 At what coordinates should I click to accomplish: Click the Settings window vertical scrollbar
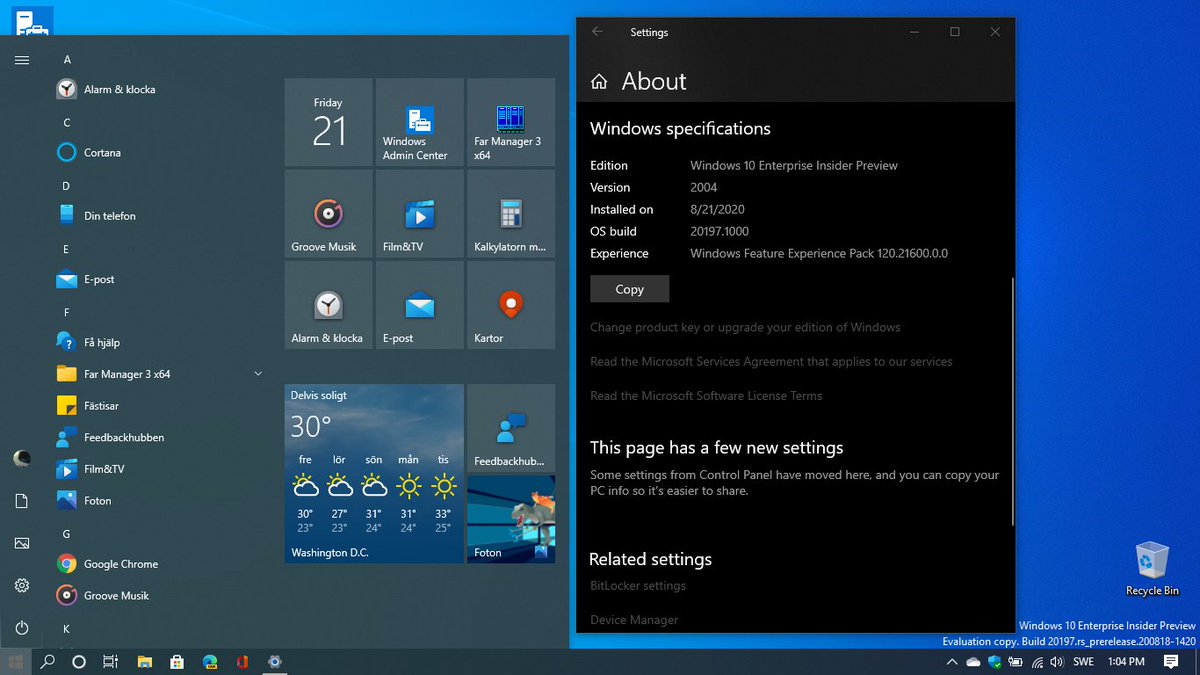tap(1012, 402)
